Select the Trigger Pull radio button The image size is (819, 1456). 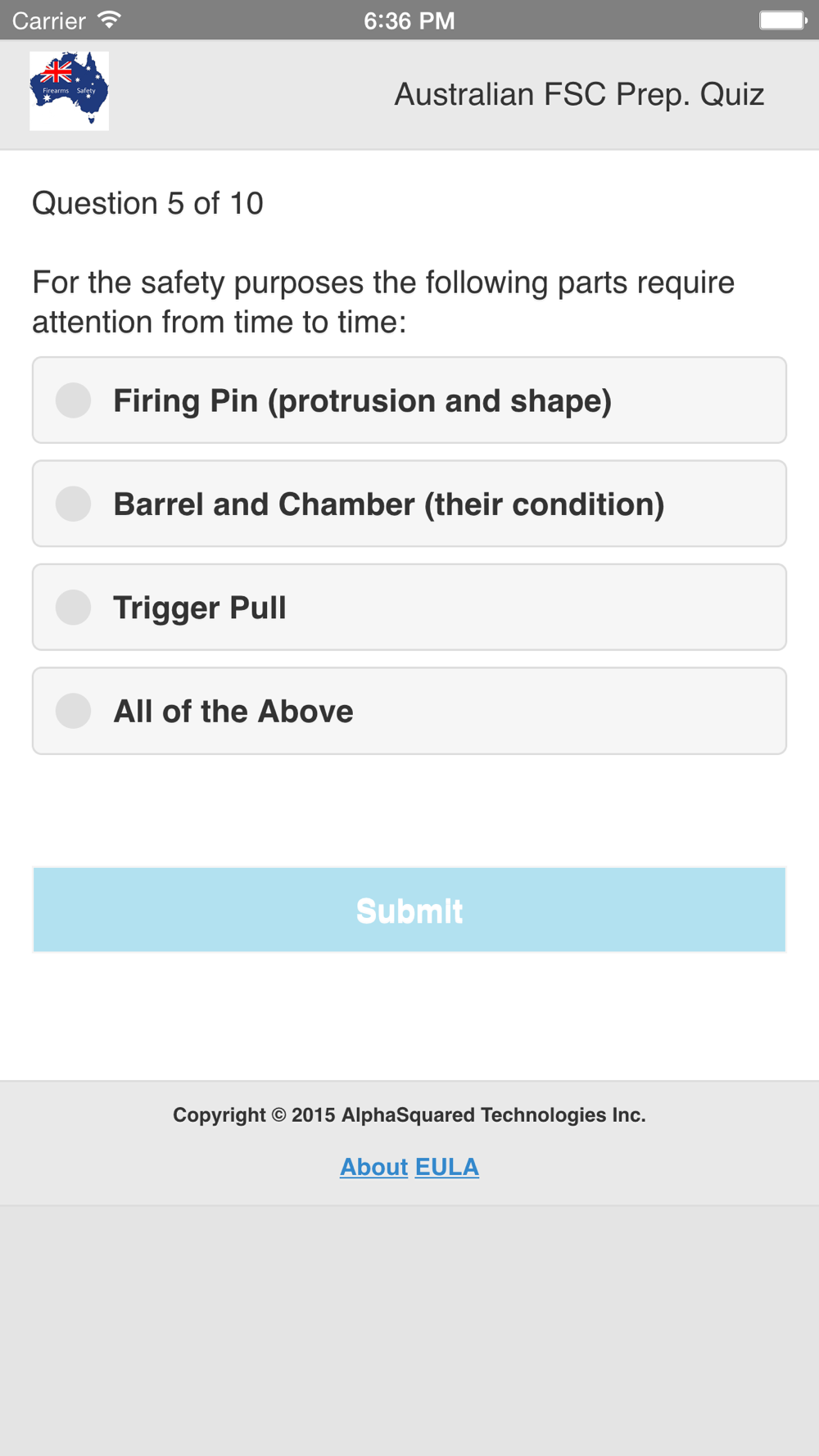[x=73, y=608]
